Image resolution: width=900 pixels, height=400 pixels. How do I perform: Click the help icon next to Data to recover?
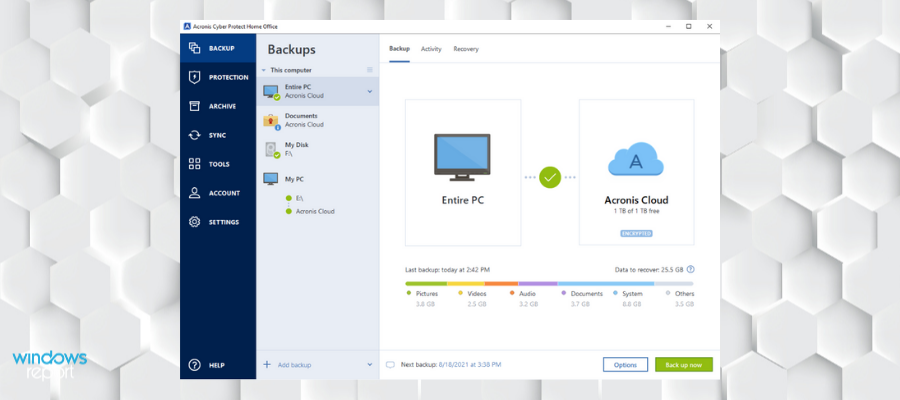click(x=690, y=269)
